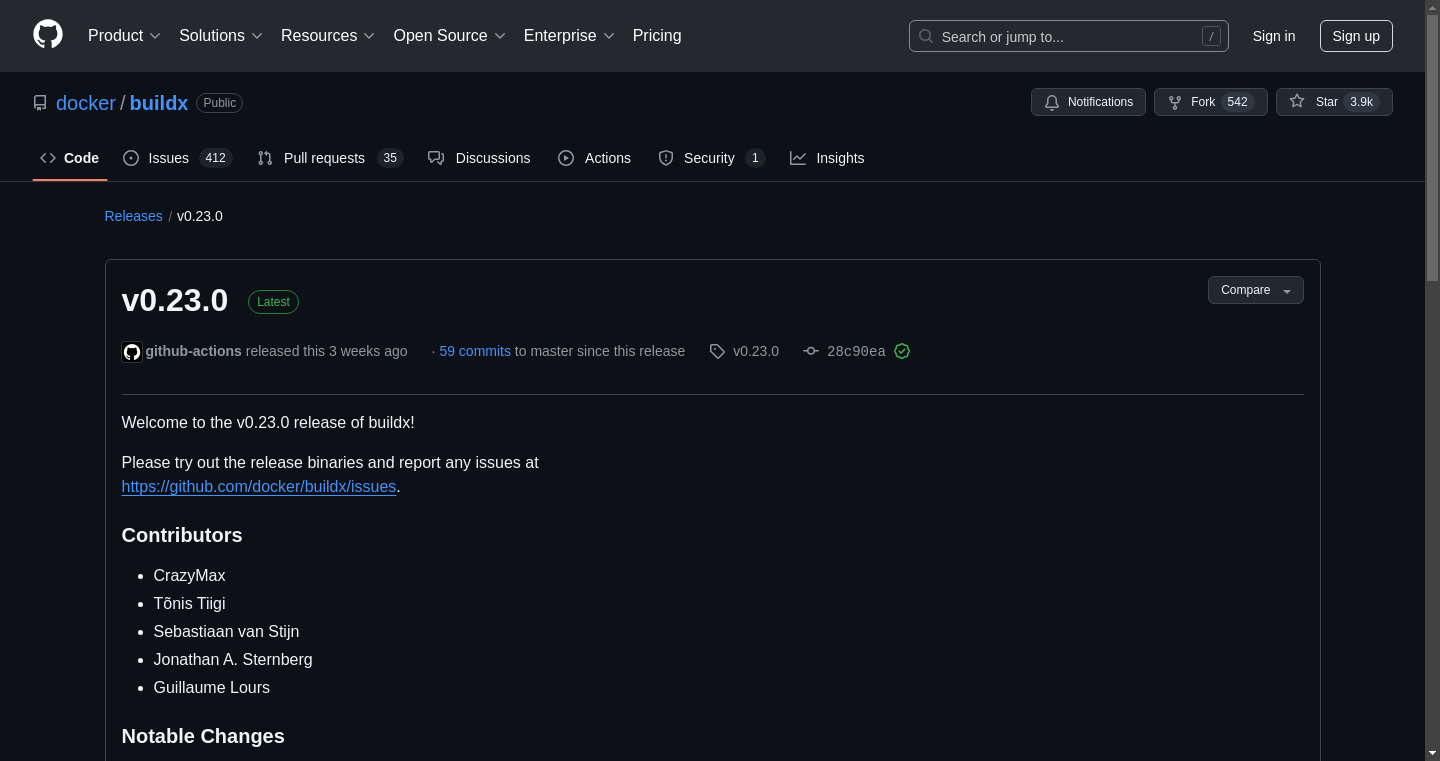This screenshot has height=761, width=1440.
Task: Click the scrollbar up arrow
Action: (x=1432, y=7)
